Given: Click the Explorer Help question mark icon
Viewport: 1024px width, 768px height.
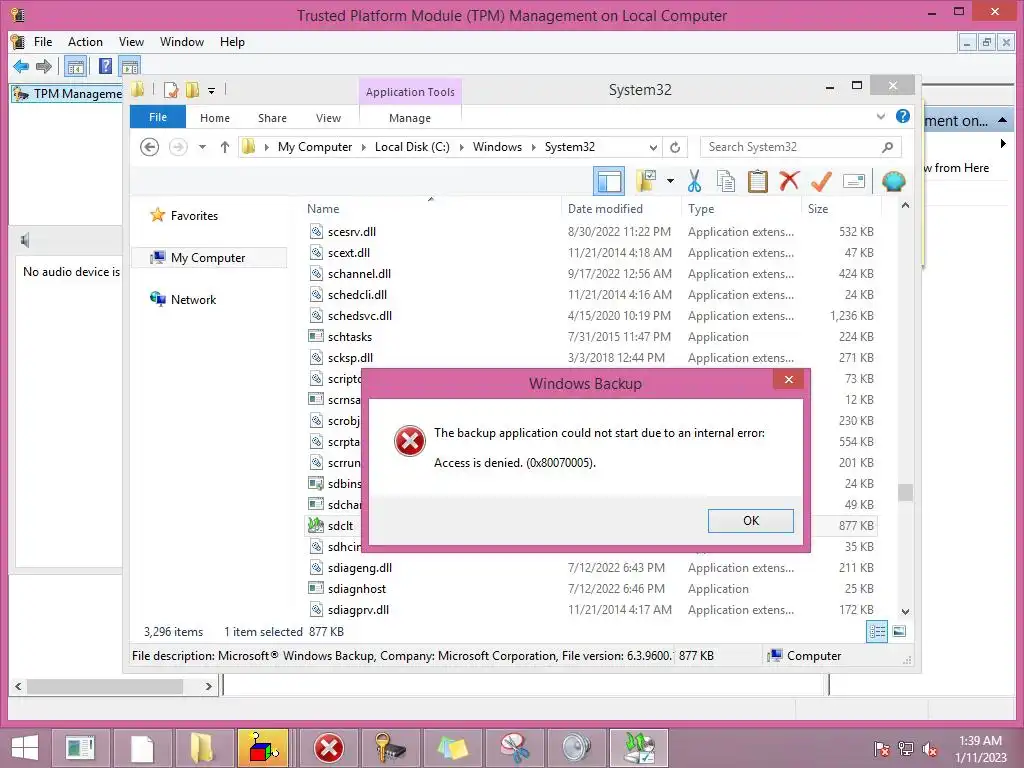Looking at the screenshot, I should (x=903, y=116).
